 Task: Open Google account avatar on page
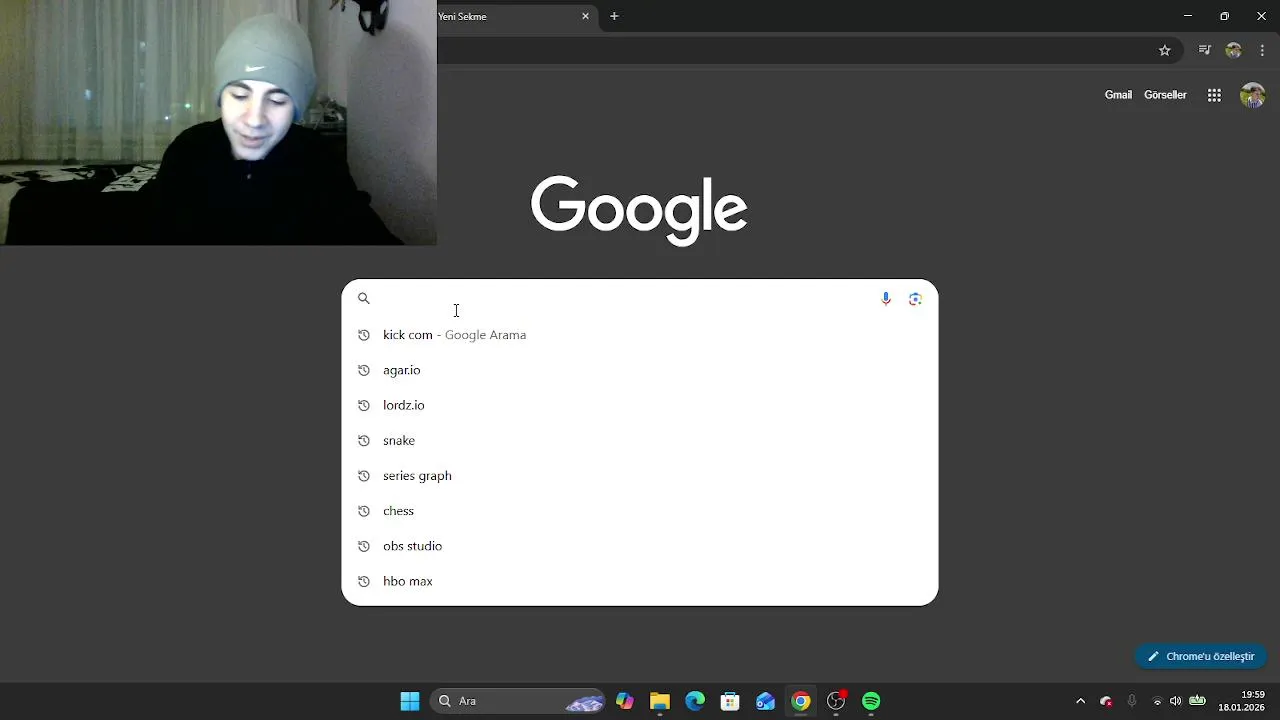[1252, 95]
